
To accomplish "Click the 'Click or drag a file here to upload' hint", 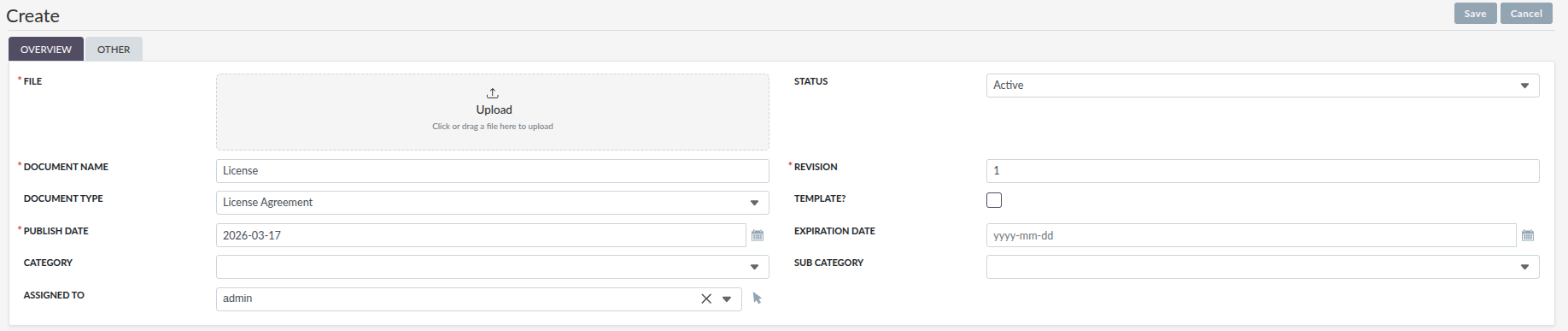I will 493,127.
